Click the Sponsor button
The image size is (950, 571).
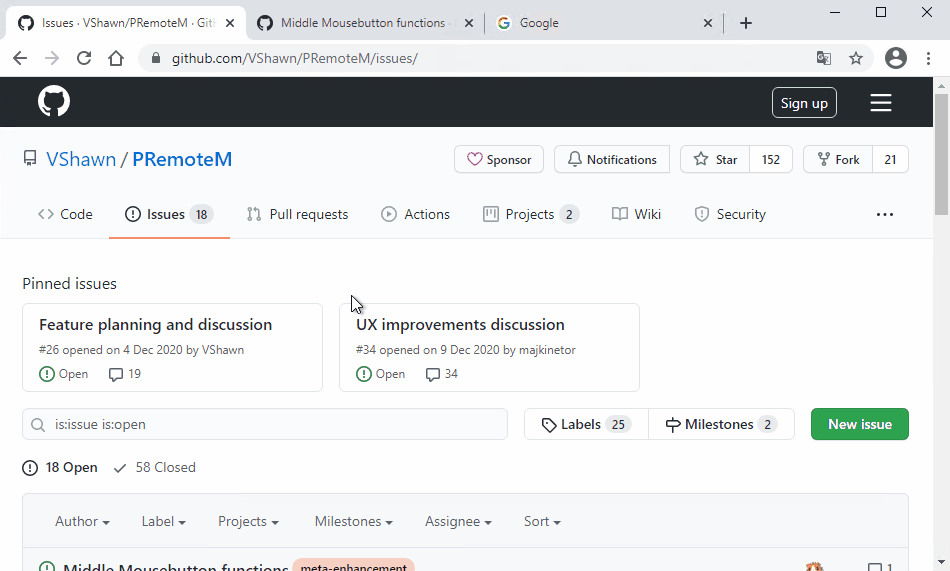pyautogui.click(x=499, y=159)
